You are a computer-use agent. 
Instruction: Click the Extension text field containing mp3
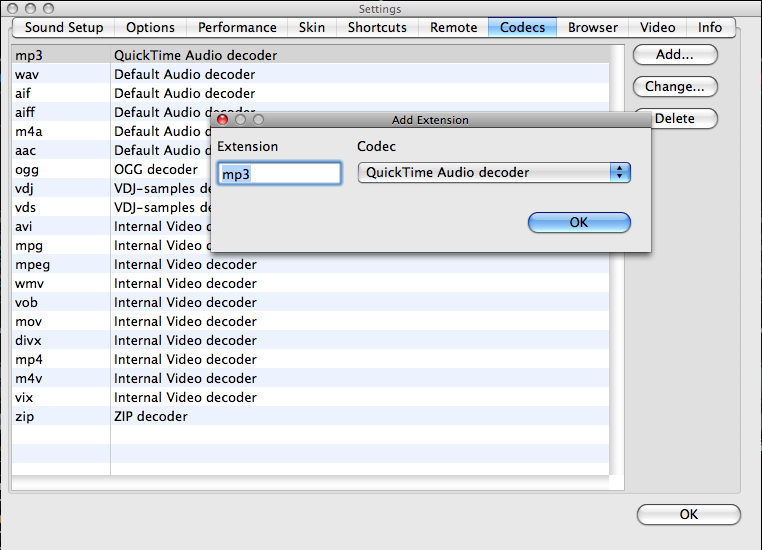pos(279,173)
